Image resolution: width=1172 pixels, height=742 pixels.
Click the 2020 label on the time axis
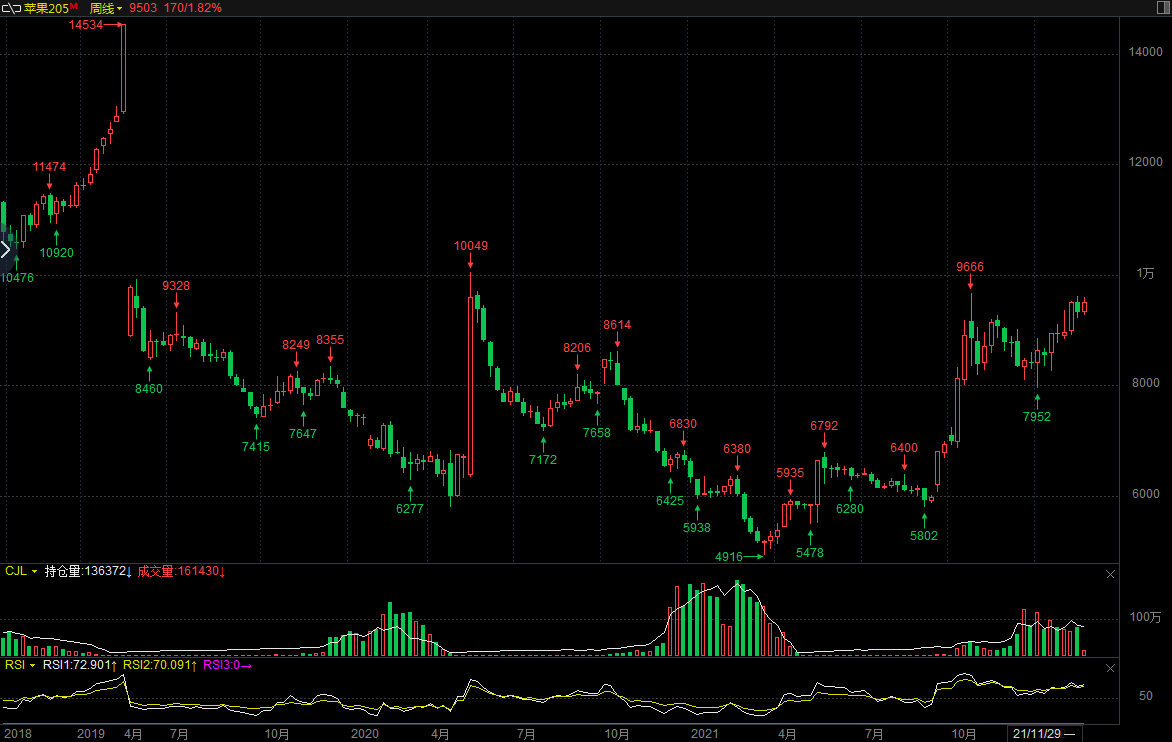(x=365, y=734)
